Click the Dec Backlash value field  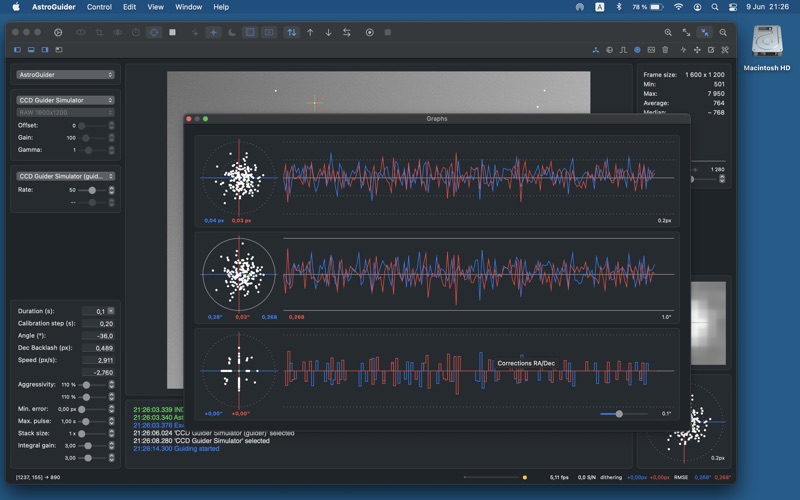coord(98,348)
